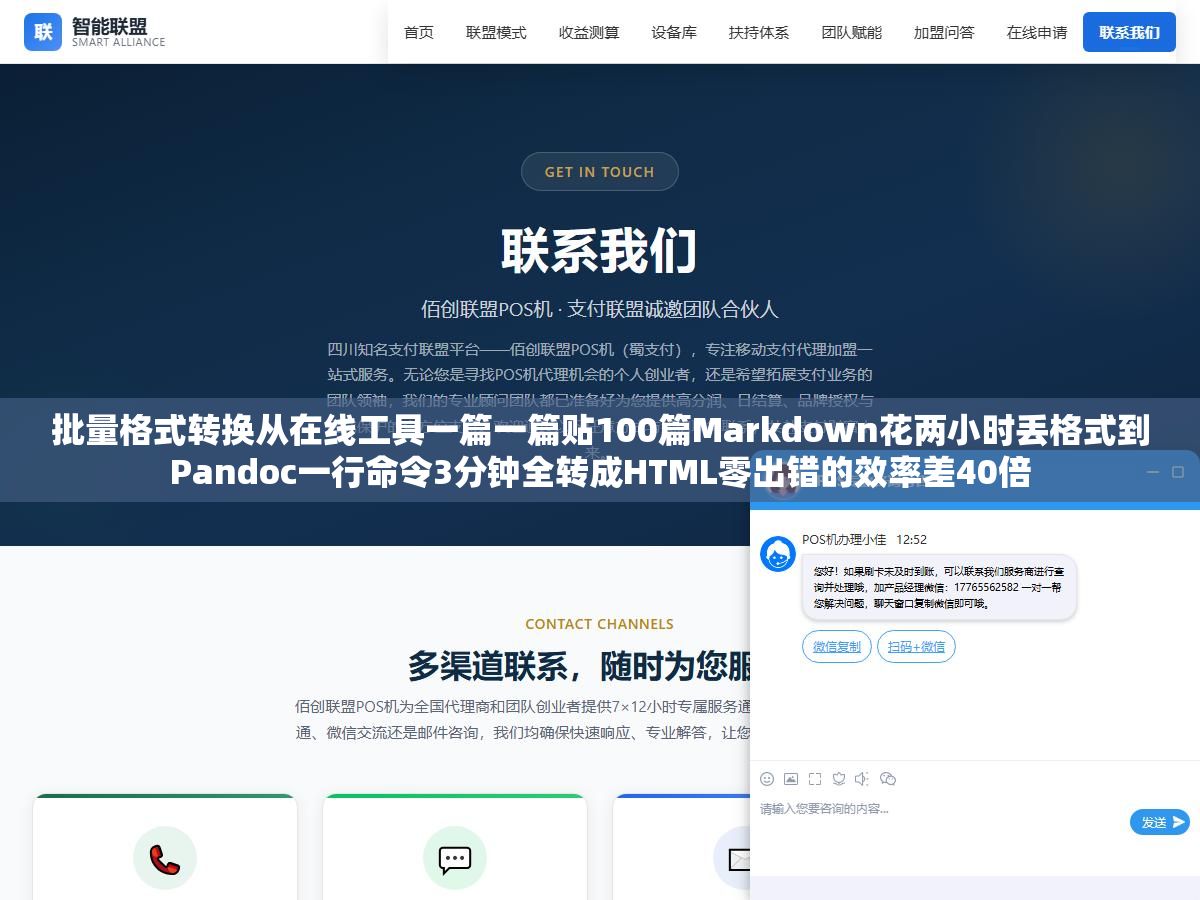Open 加盟问答 nav item

944,32
